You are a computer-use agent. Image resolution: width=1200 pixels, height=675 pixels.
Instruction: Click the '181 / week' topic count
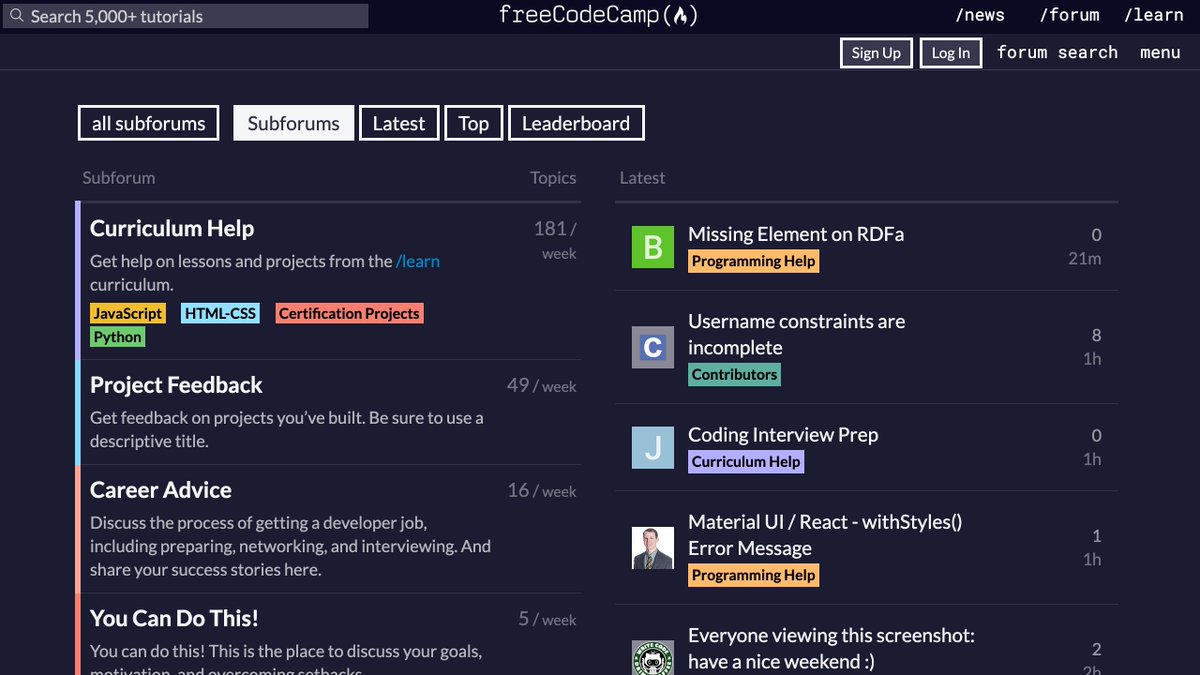coord(555,240)
